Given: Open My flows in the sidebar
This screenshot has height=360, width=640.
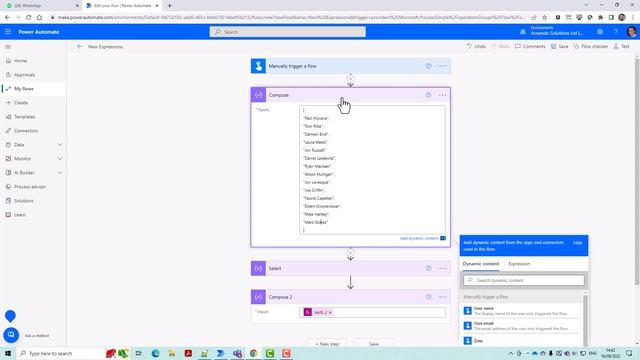Looking at the screenshot, I should [x=24, y=89].
